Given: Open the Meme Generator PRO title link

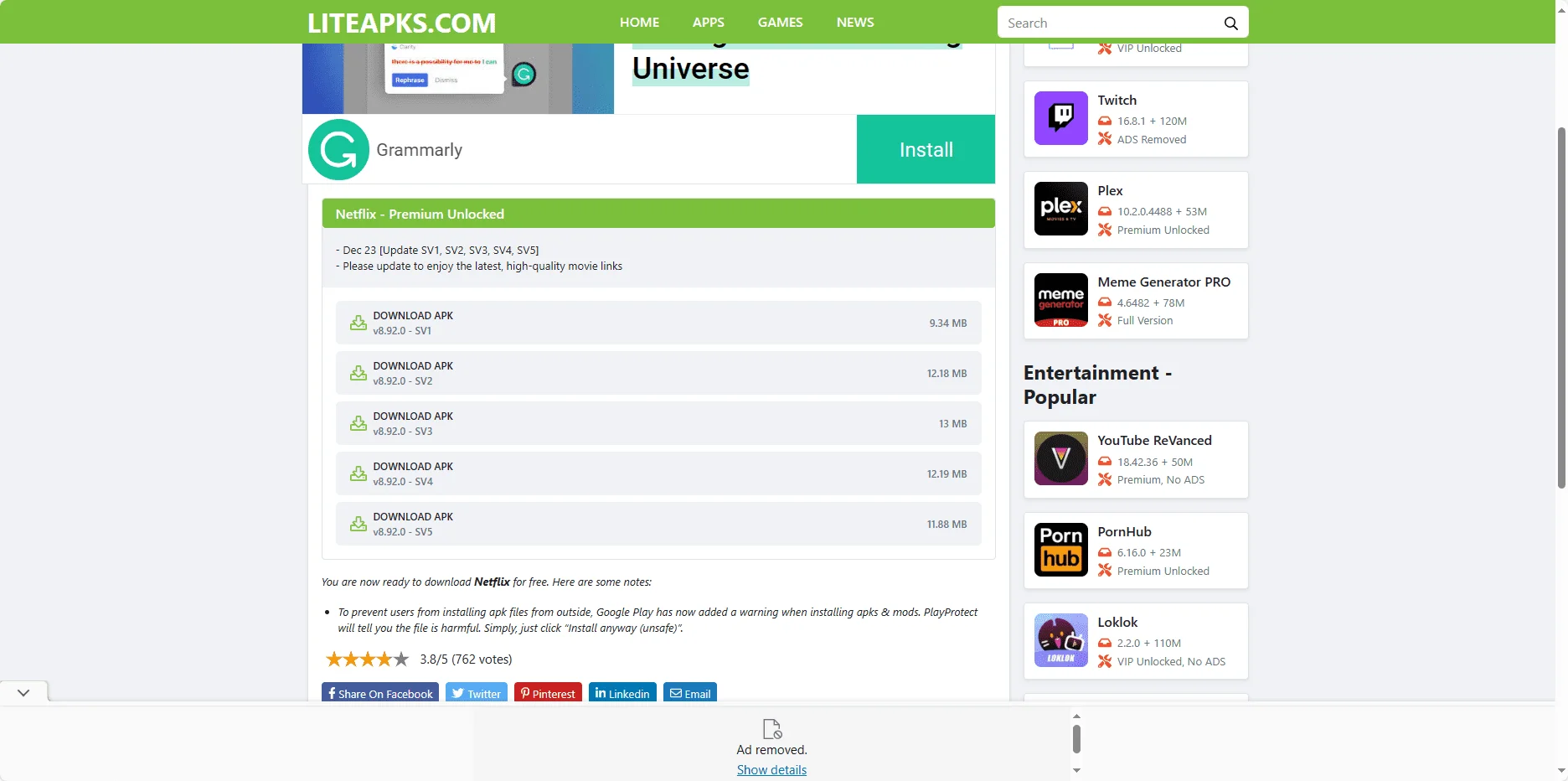Looking at the screenshot, I should (x=1164, y=282).
